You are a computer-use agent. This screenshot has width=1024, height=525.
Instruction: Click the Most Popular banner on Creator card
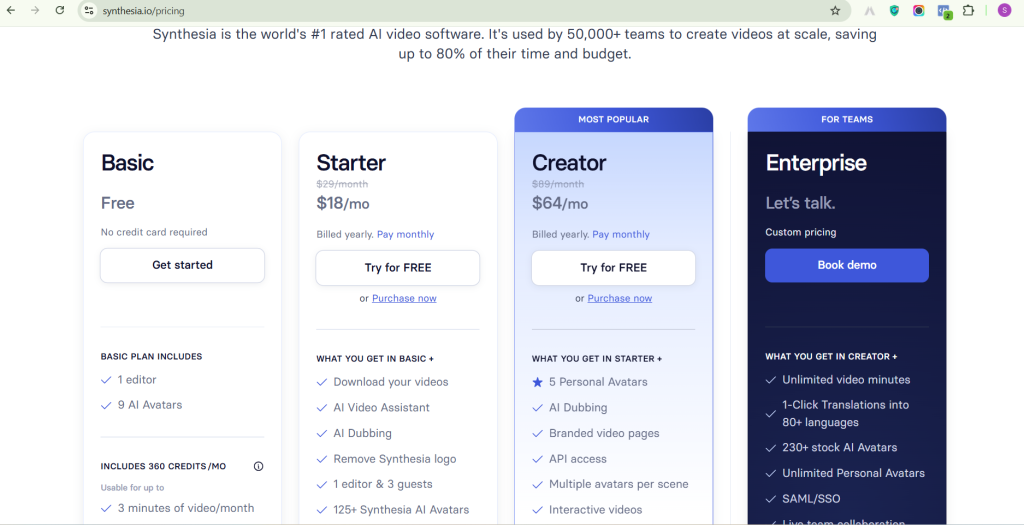[613, 119]
